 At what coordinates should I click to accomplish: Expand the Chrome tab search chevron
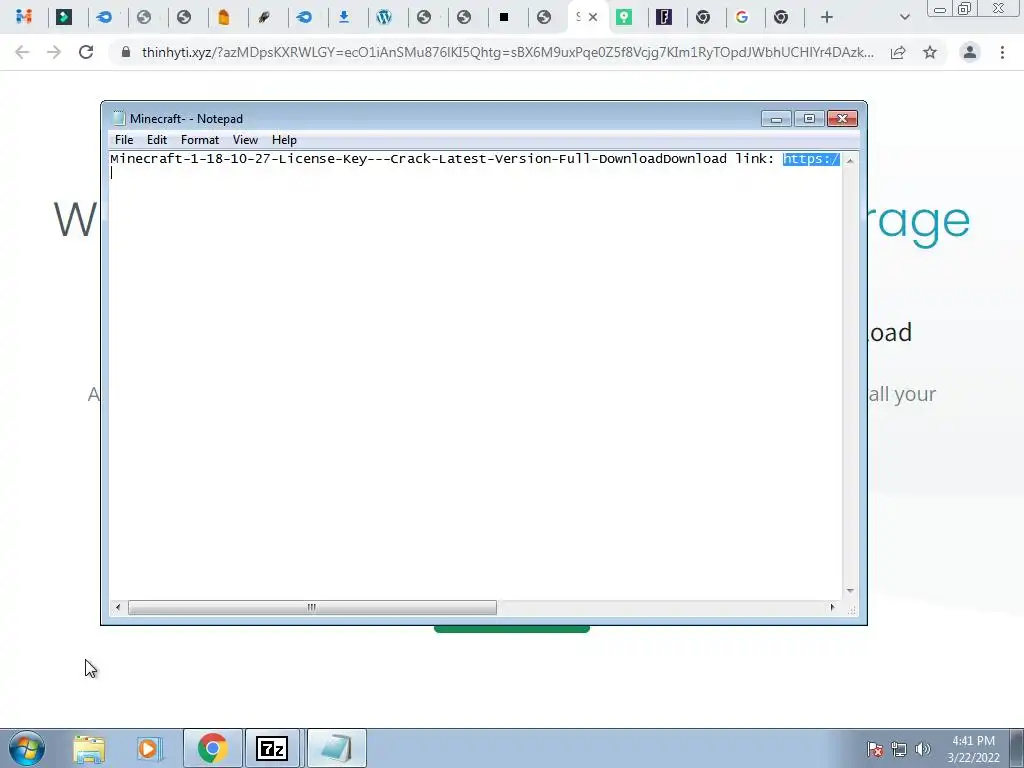tap(904, 17)
